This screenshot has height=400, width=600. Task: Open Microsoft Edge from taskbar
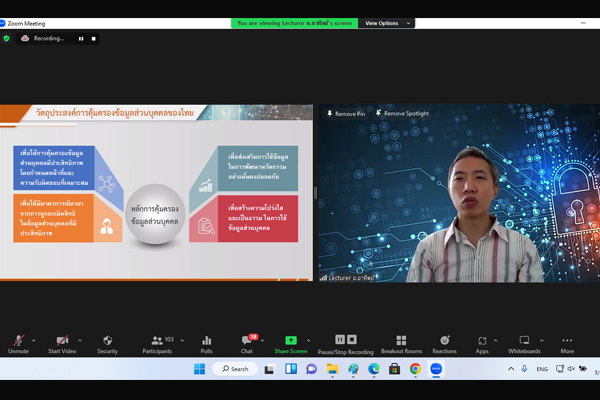[374, 369]
